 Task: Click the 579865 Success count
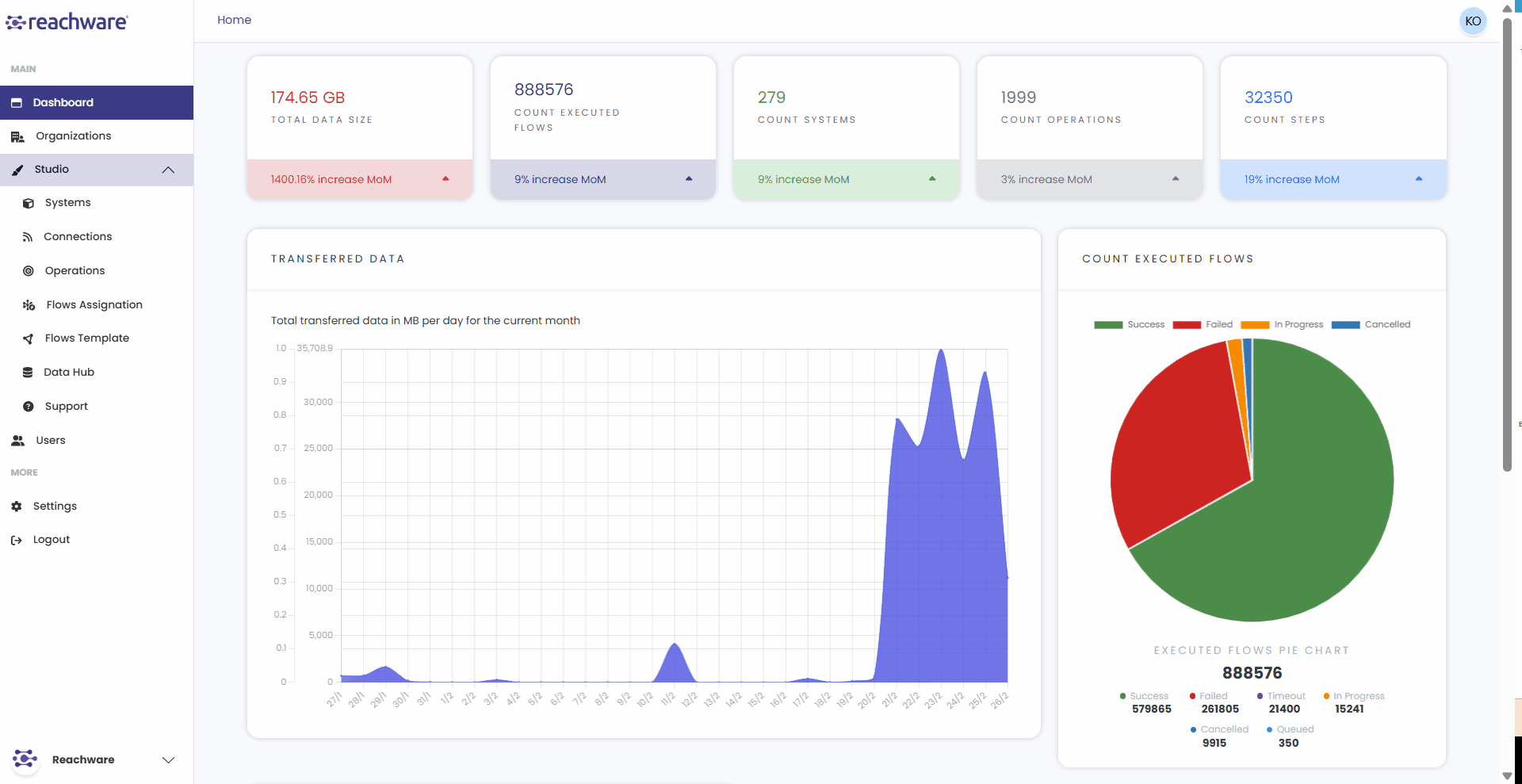click(1151, 709)
